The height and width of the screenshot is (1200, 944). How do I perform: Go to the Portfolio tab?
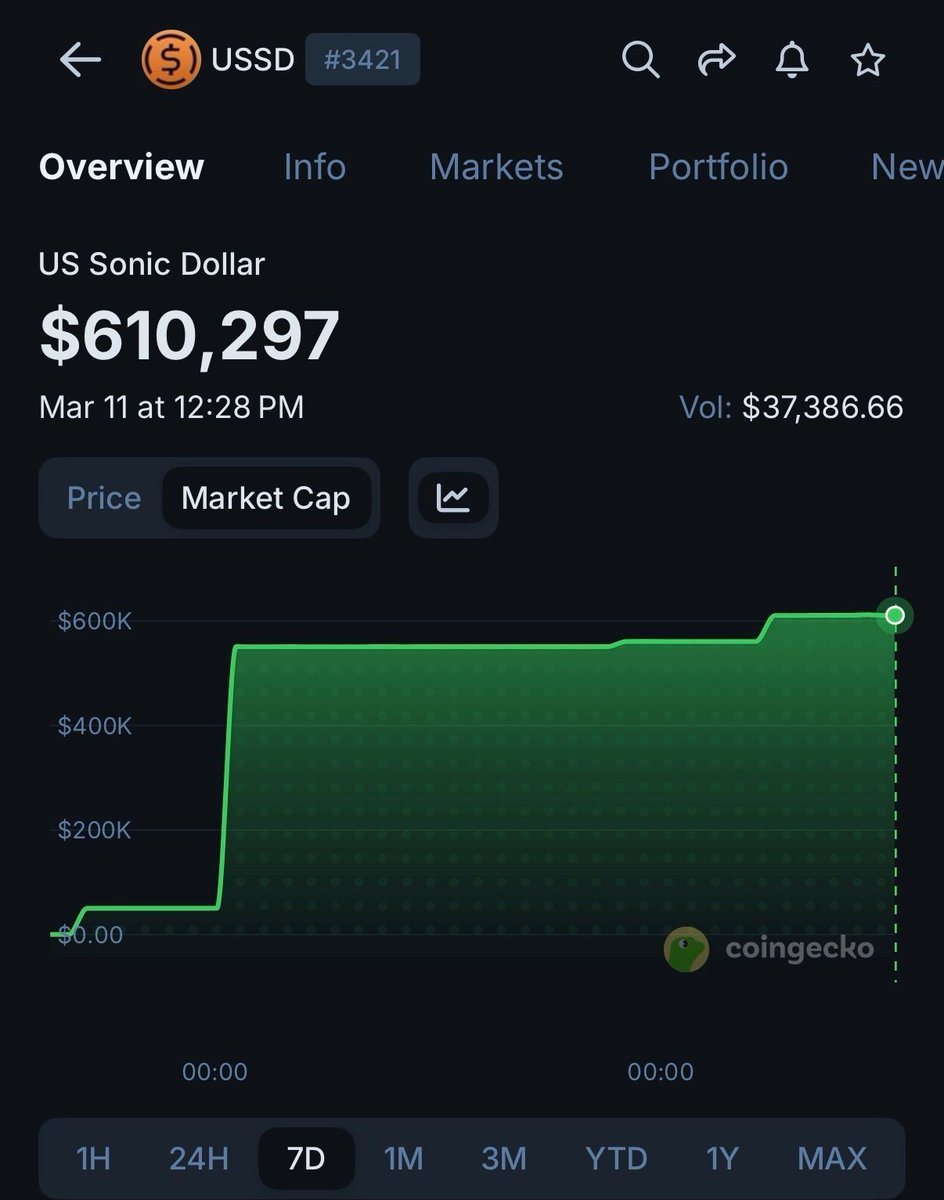coord(718,167)
